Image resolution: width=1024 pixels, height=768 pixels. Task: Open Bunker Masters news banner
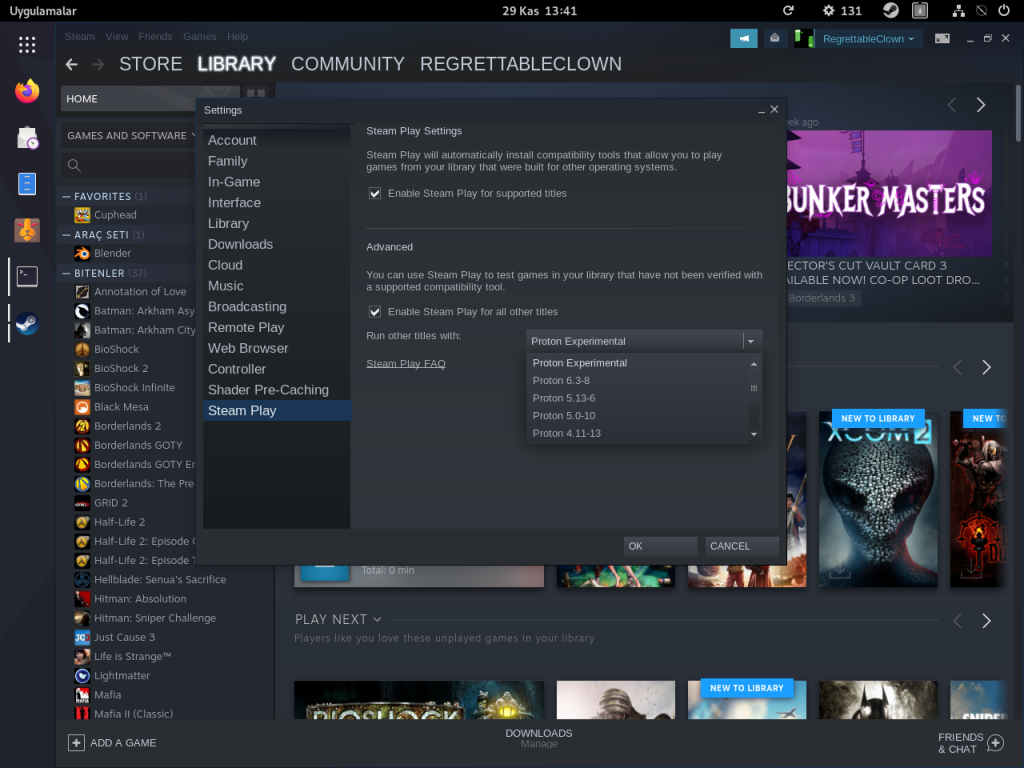click(x=889, y=193)
